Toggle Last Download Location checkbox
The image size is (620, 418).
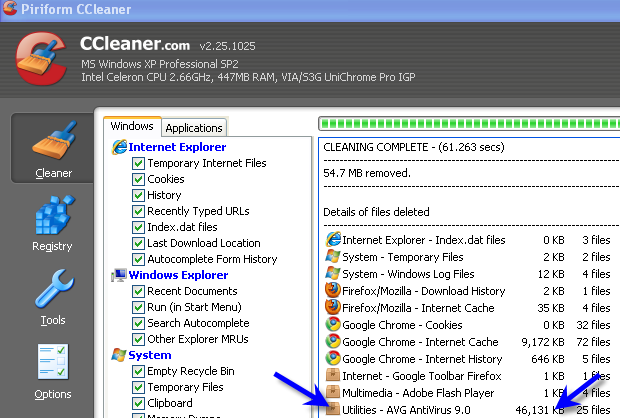(138, 243)
